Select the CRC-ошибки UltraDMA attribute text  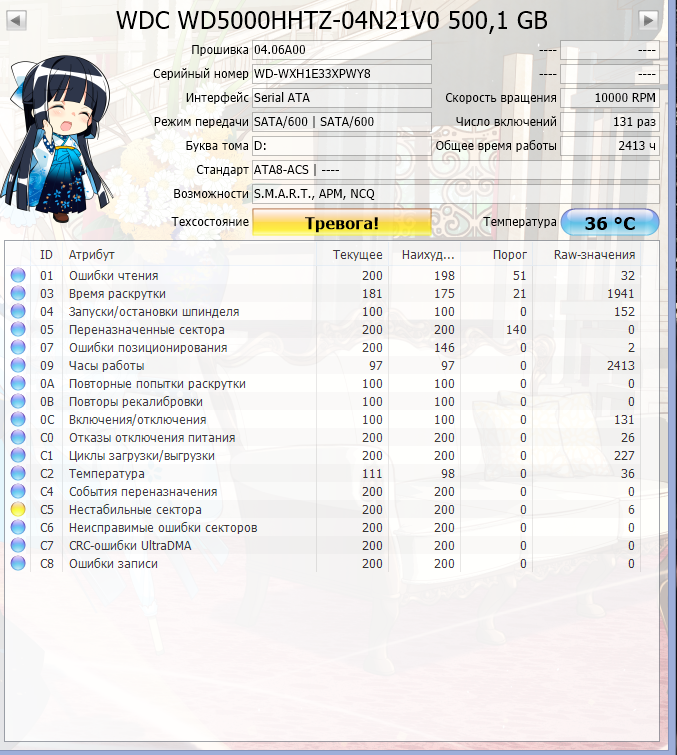point(130,546)
